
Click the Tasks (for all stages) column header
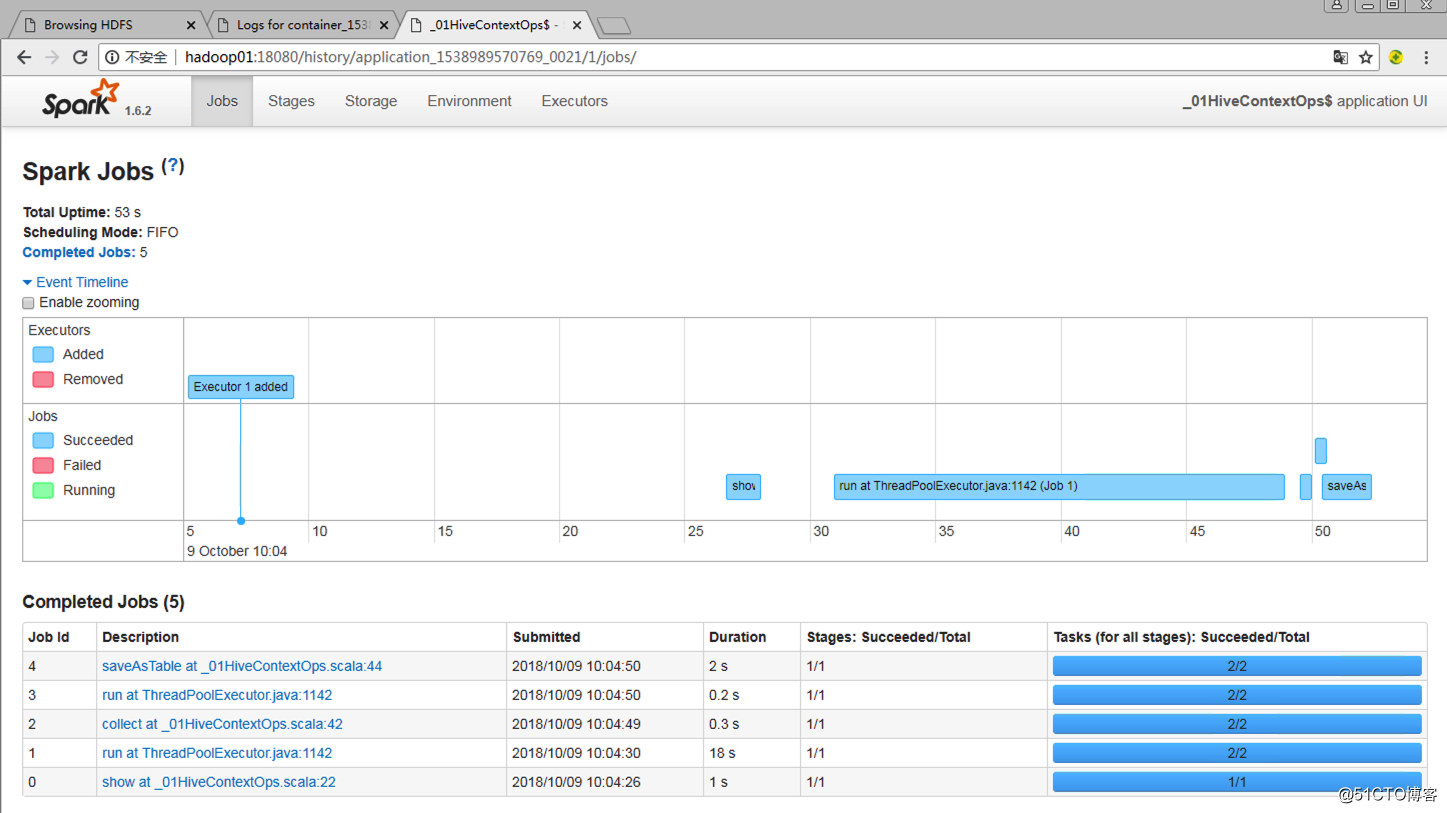[1237, 637]
